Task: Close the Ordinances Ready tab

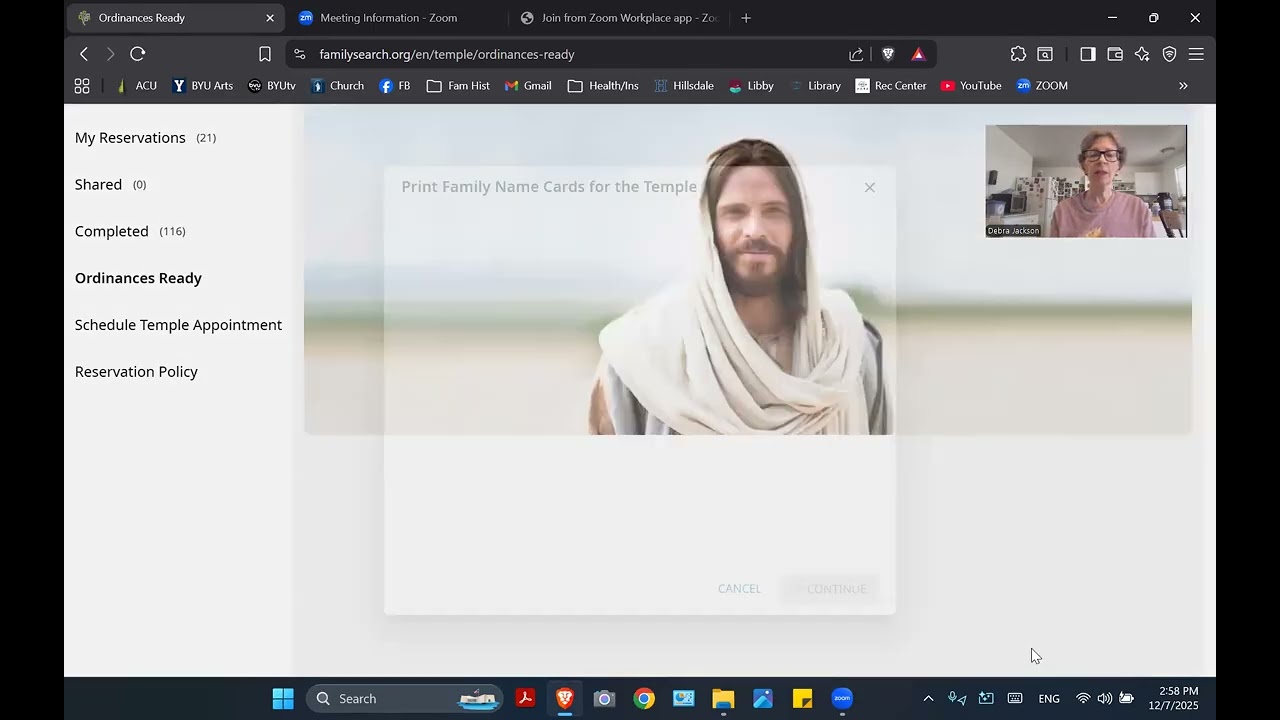Action: (270, 18)
